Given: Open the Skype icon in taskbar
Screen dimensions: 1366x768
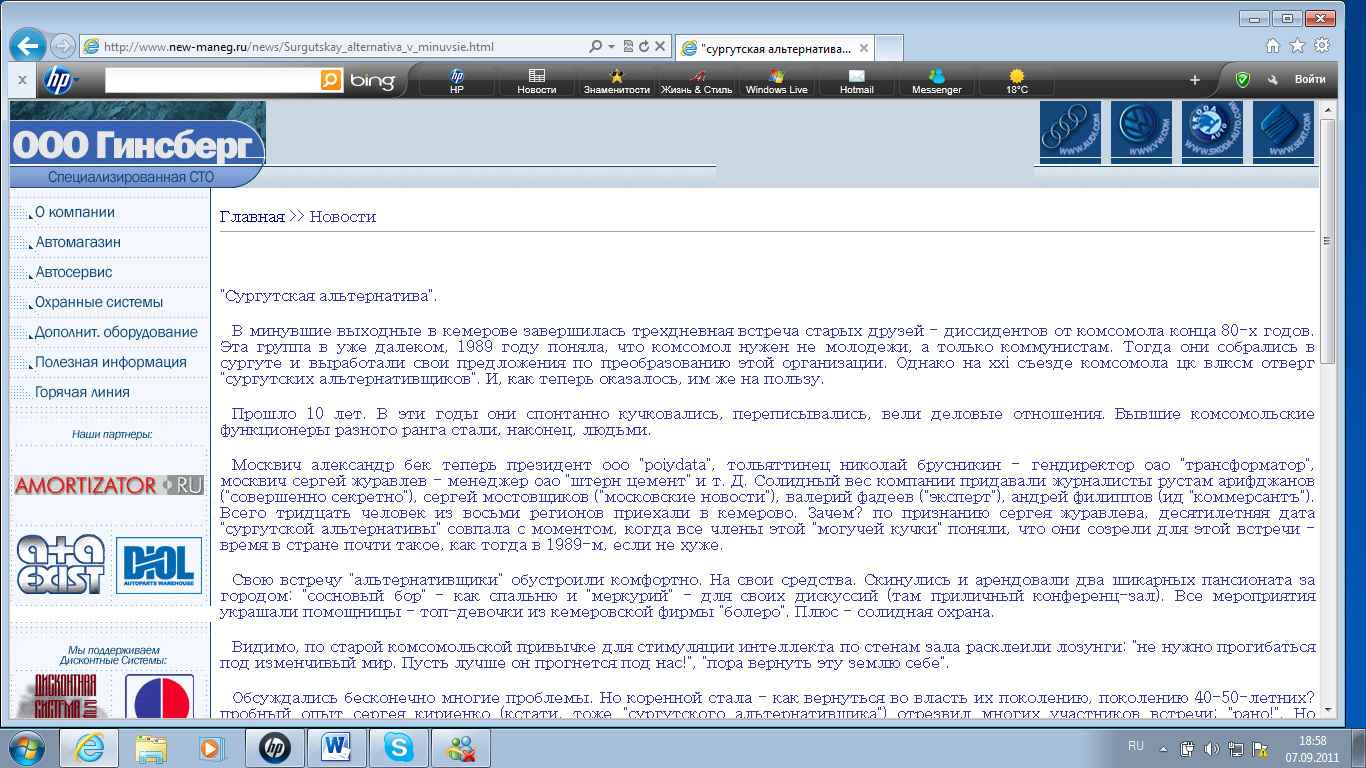Looking at the screenshot, I should click(399, 747).
